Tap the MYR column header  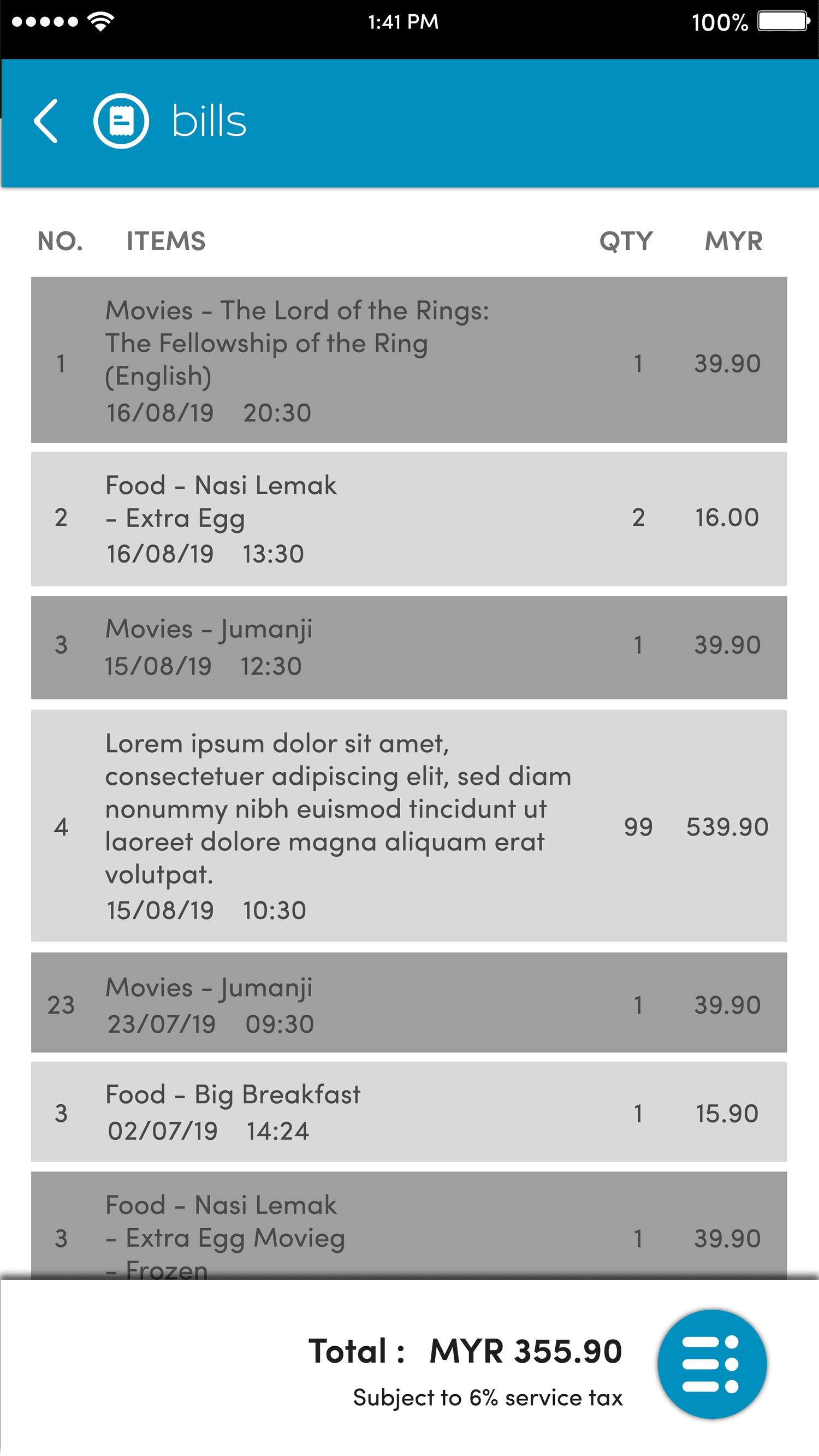733,241
